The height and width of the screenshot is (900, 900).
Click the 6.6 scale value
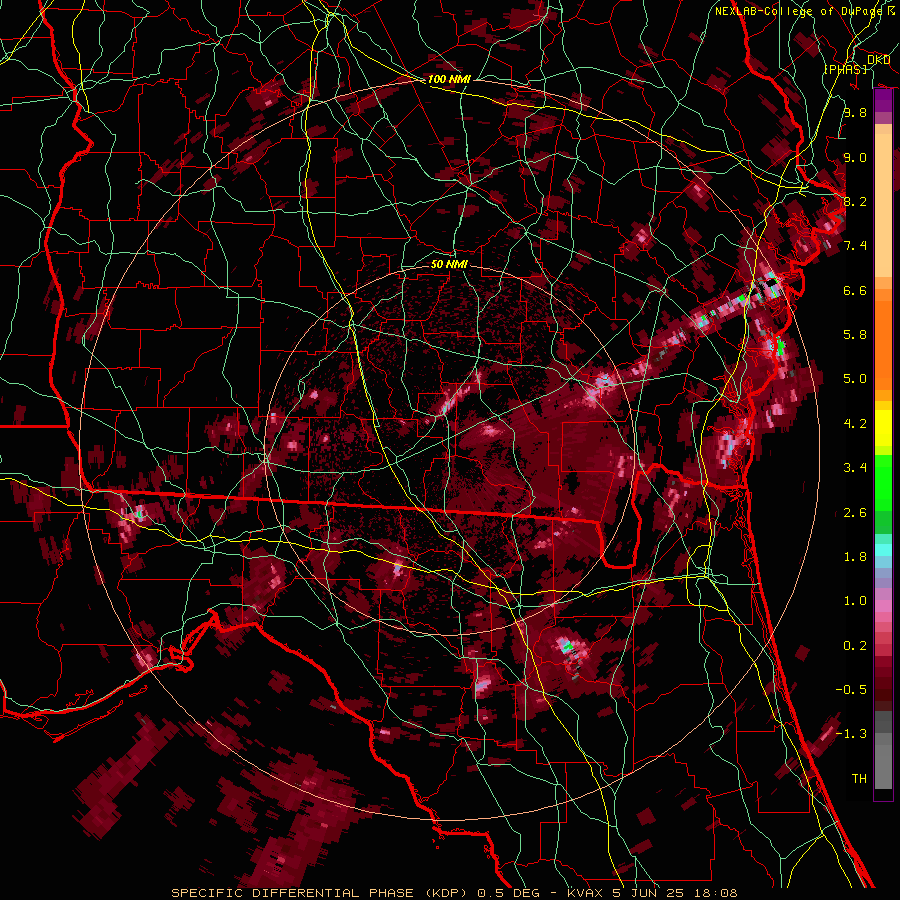click(855, 290)
